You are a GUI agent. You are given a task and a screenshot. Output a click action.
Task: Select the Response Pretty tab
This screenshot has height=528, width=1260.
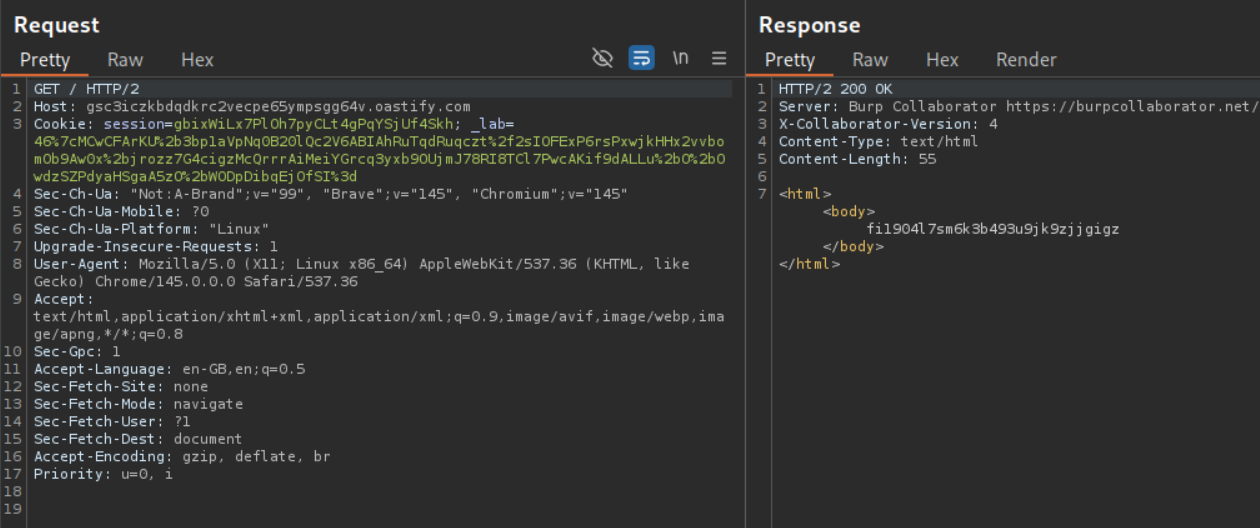789,60
